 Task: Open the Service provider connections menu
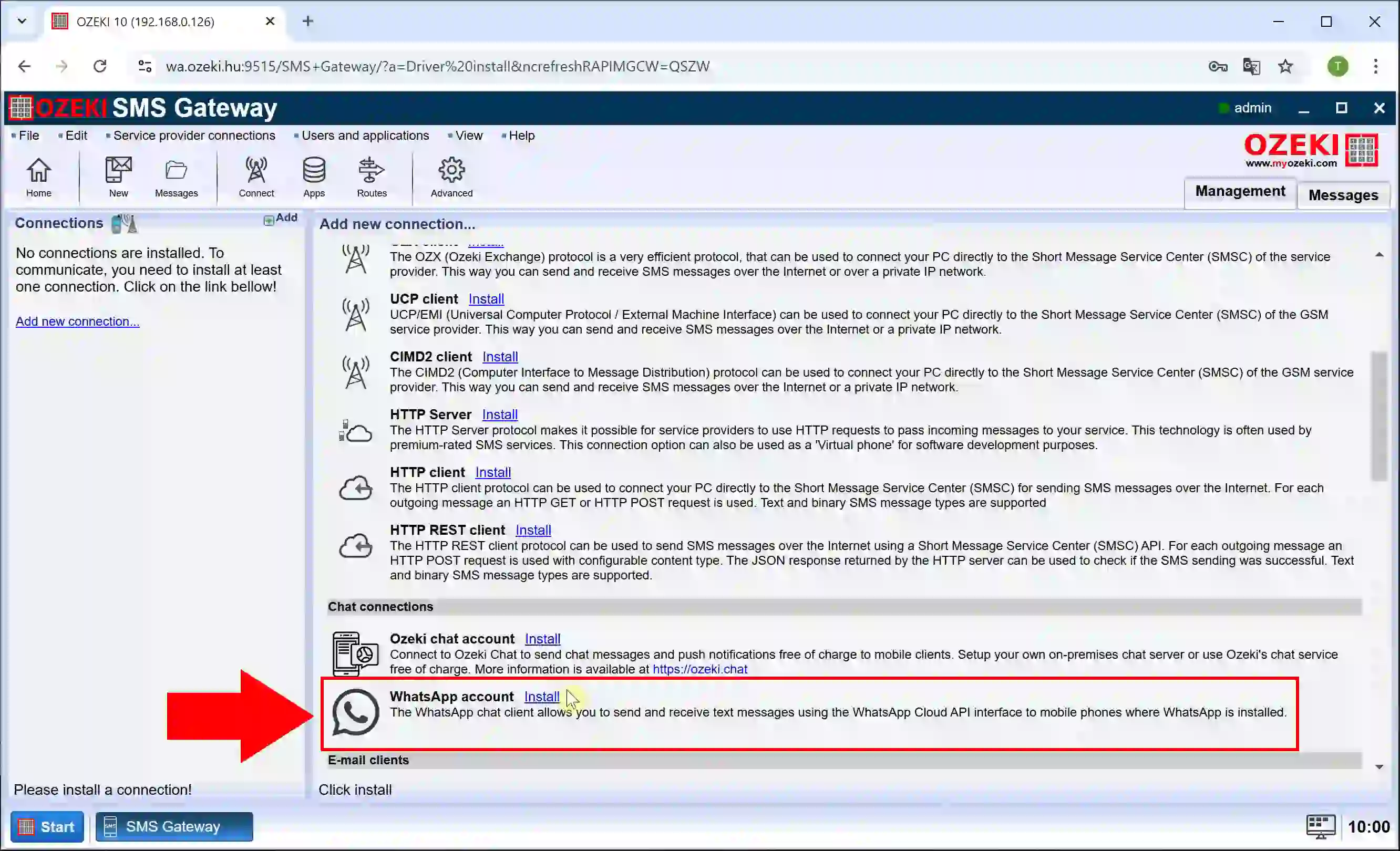point(194,136)
